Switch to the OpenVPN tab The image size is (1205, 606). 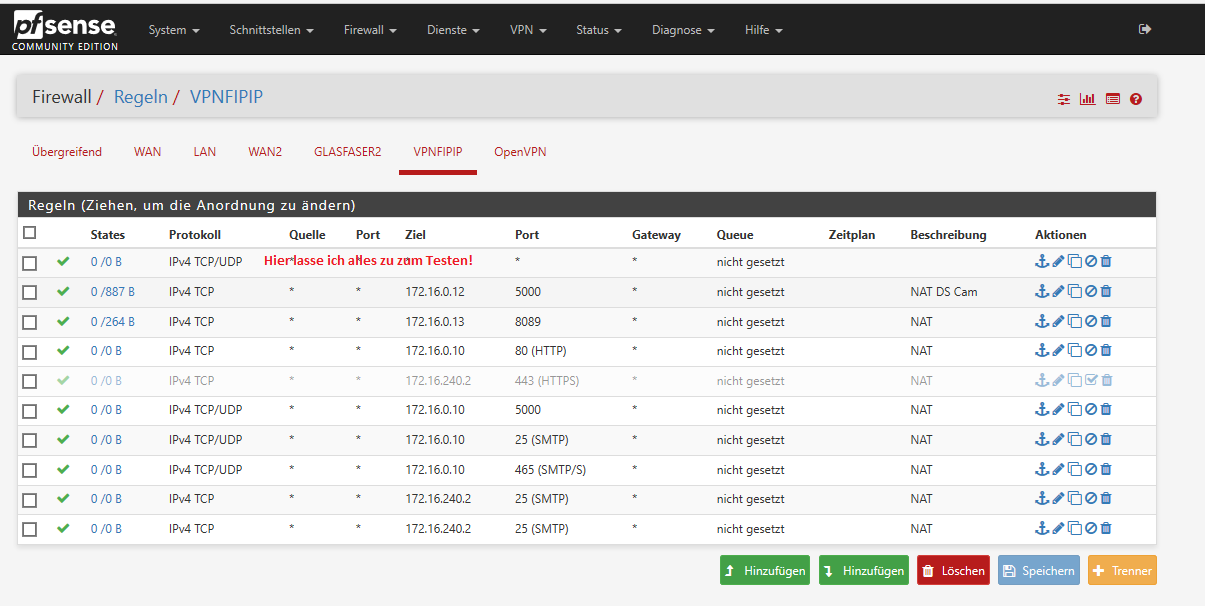(520, 152)
